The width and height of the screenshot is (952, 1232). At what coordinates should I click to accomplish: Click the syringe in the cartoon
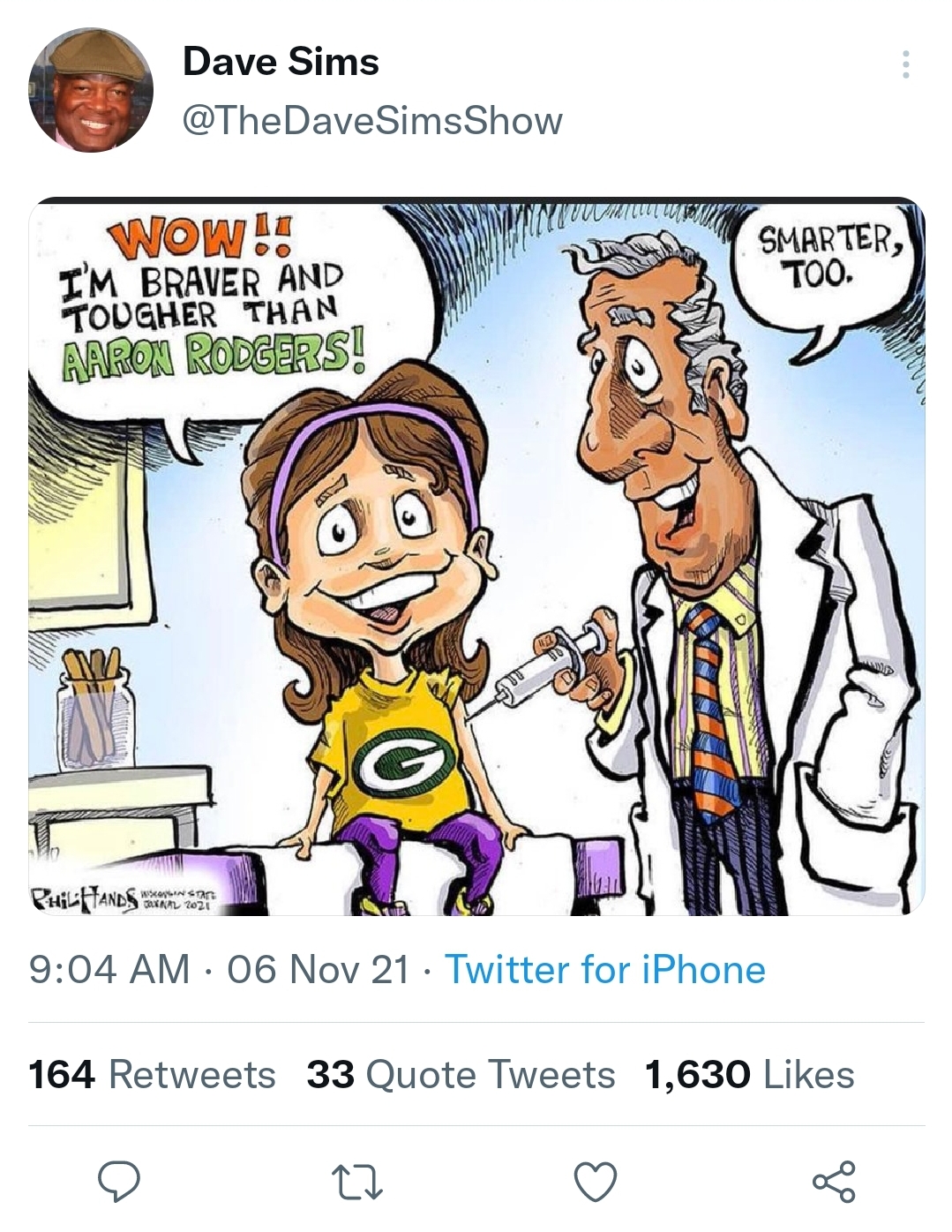point(538,666)
